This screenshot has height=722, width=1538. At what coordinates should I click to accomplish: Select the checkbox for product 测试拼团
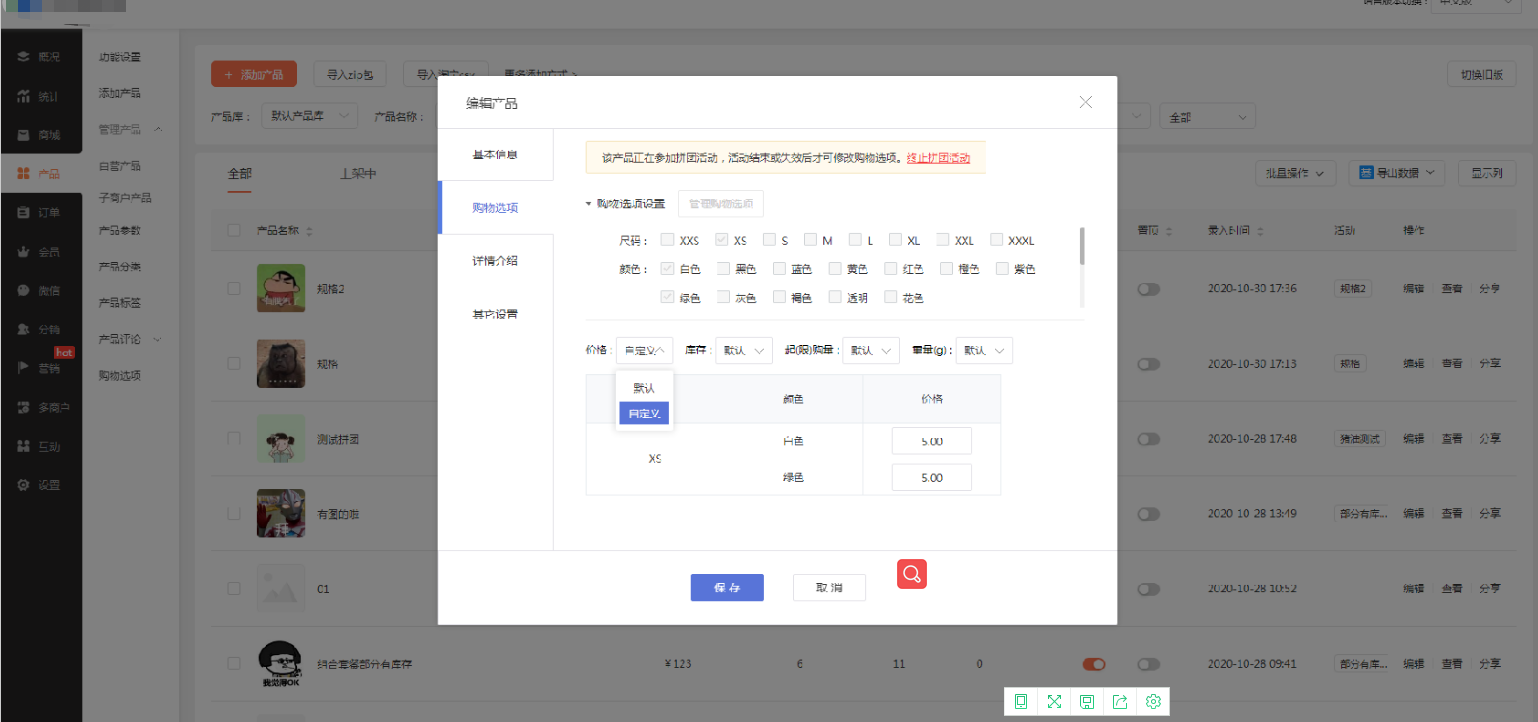coord(233,439)
